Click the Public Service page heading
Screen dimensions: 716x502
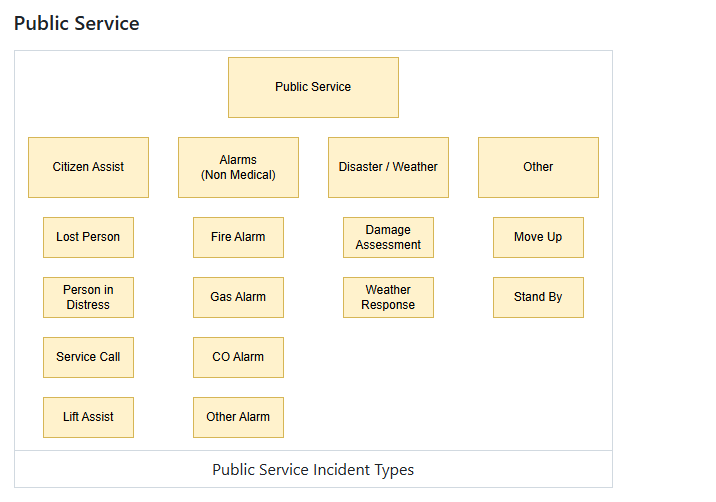(x=77, y=23)
